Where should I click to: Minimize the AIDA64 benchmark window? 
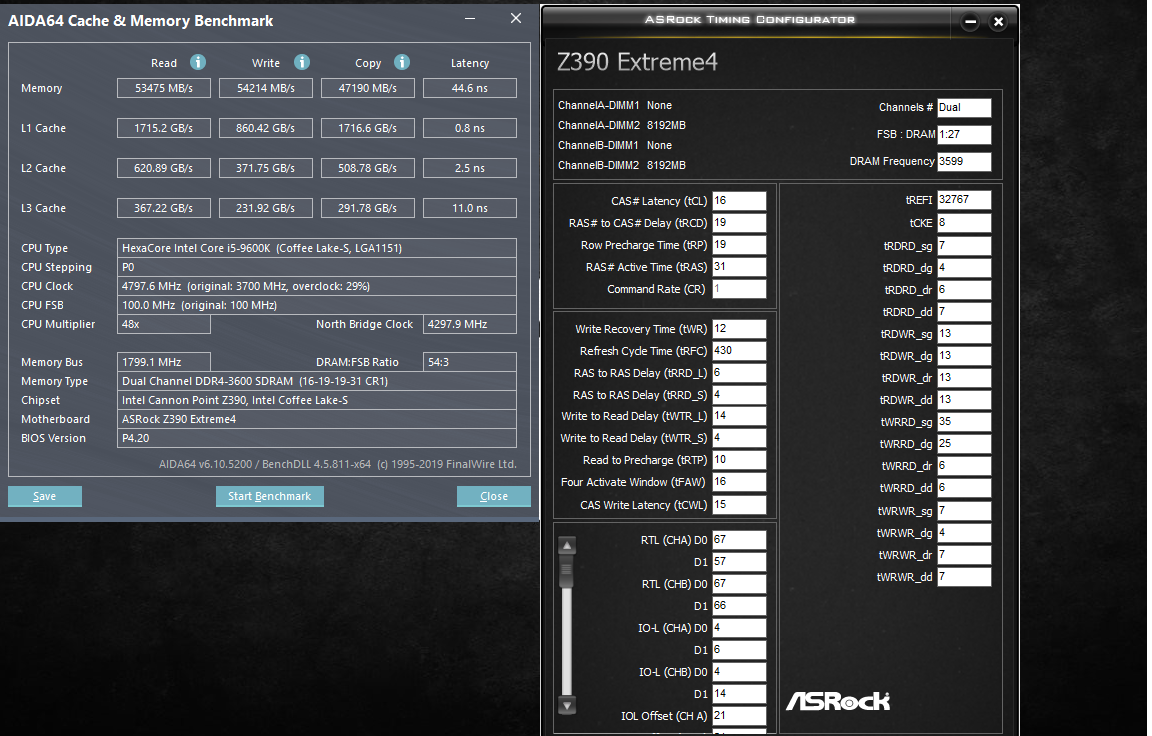coord(470,18)
